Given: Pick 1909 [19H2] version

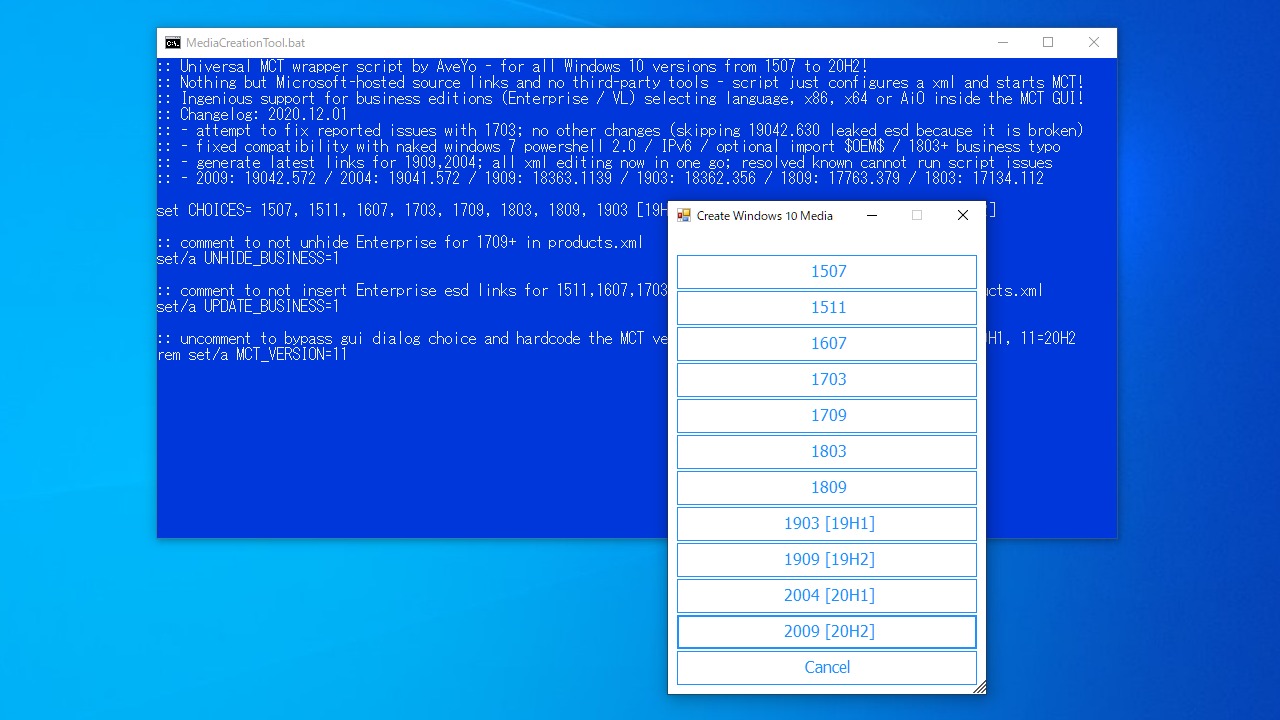Looking at the screenshot, I should pos(827,559).
